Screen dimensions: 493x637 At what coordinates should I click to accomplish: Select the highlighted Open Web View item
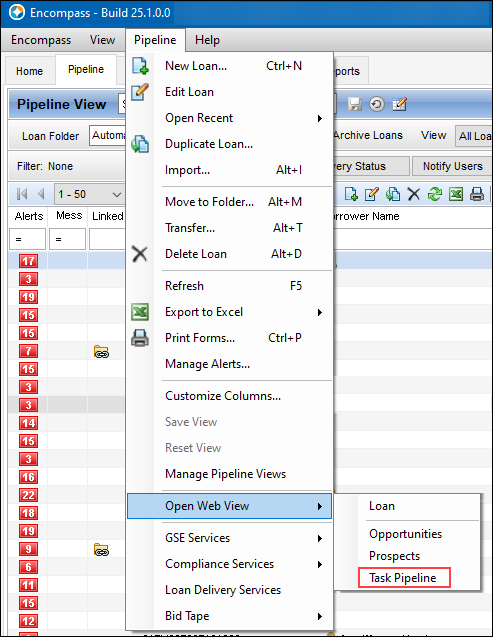(229, 506)
